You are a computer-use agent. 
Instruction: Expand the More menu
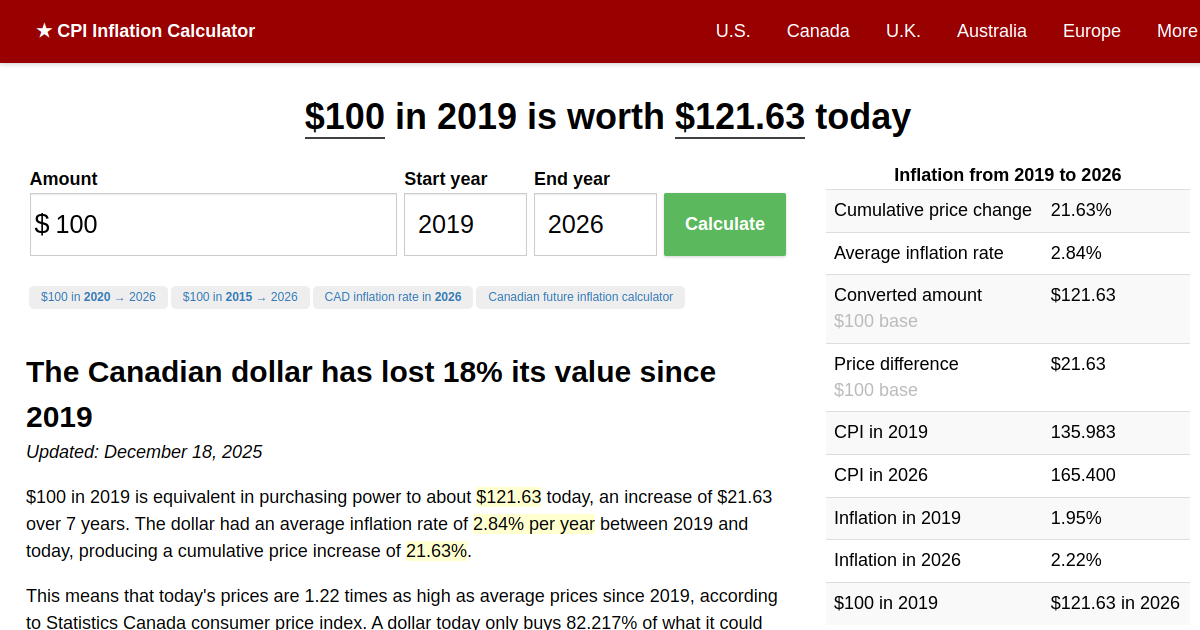click(x=1179, y=31)
